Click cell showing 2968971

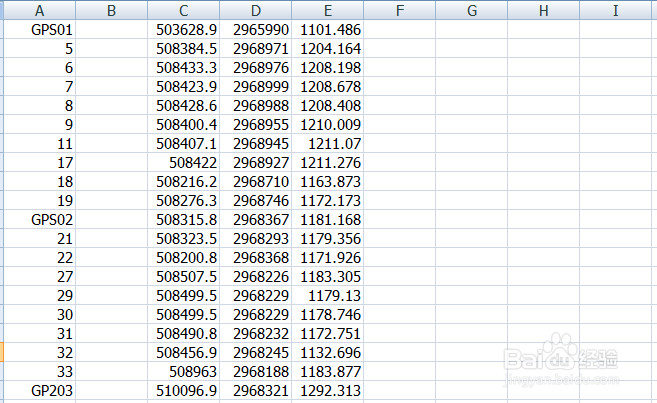(256, 49)
